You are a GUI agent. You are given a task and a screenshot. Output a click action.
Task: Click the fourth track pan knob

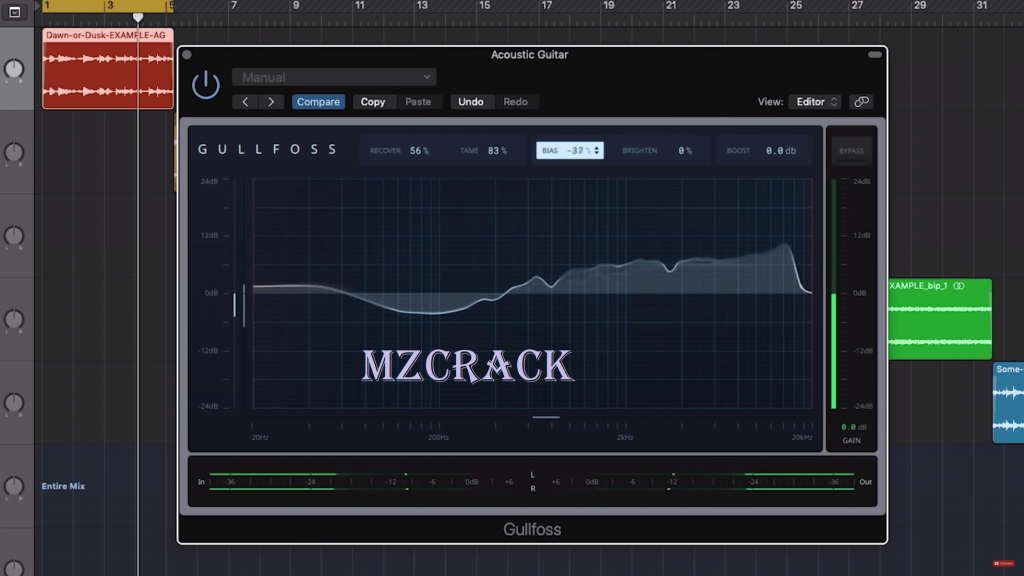14,319
